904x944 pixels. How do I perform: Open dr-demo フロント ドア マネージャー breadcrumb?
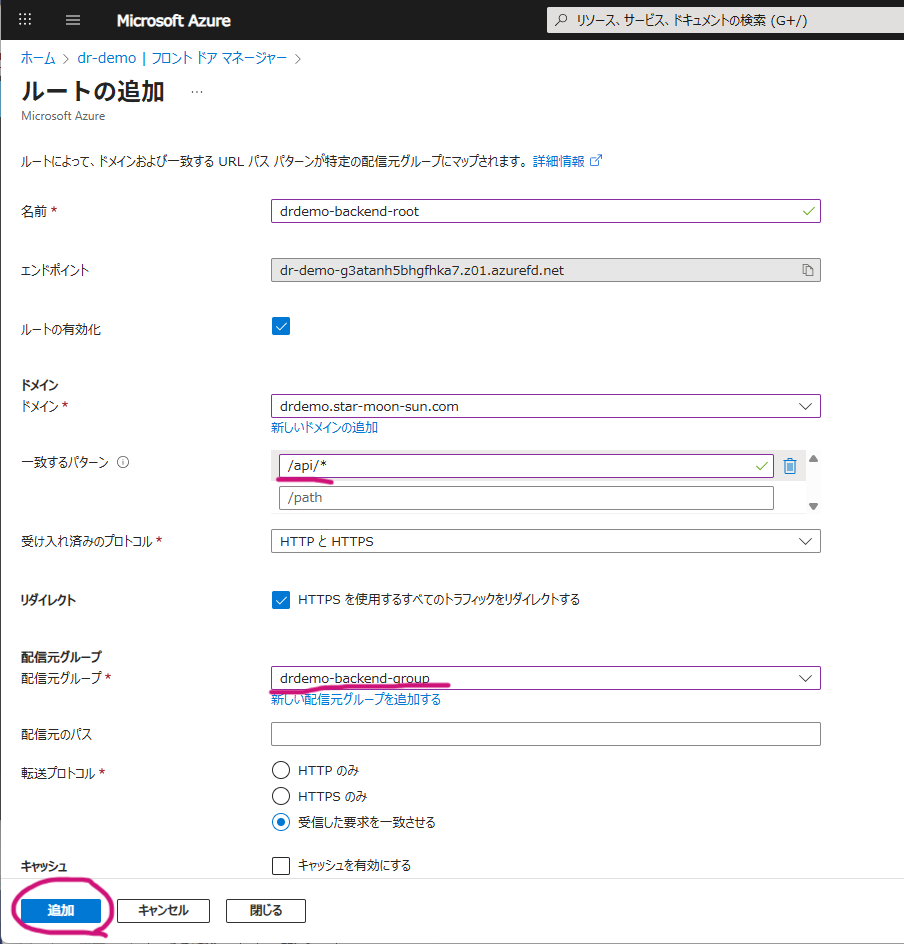182,58
